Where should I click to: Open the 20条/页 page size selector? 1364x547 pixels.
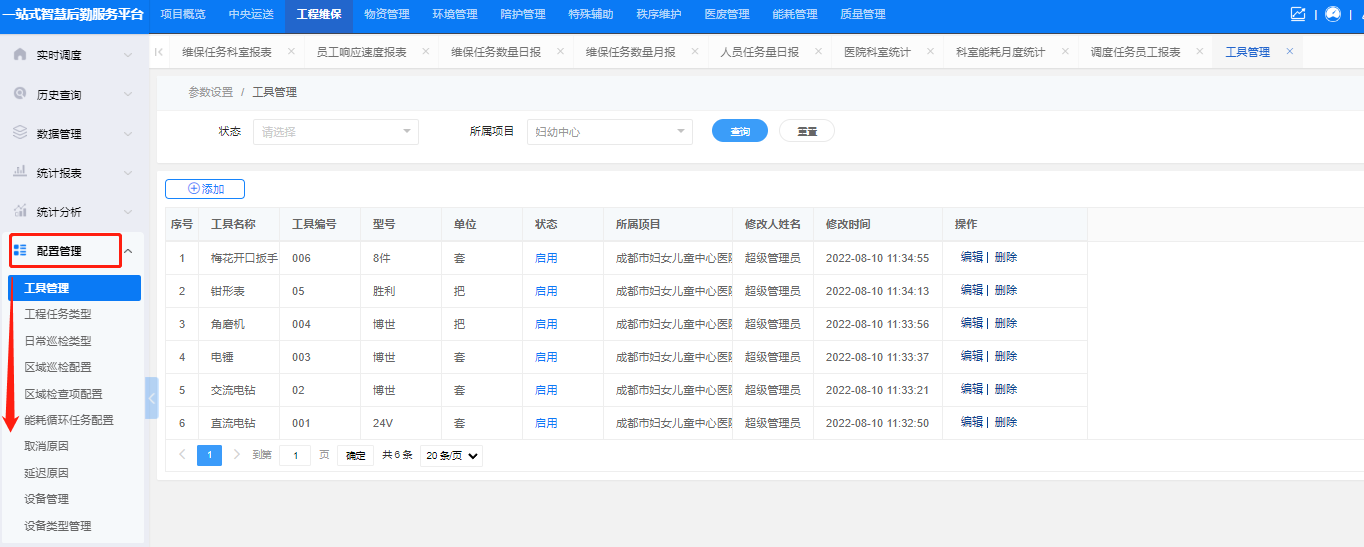point(451,455)
